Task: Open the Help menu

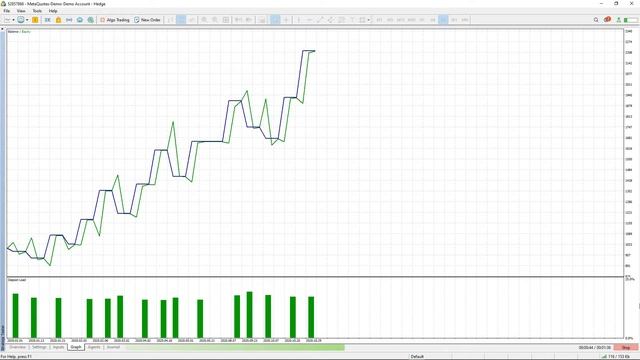Action: click(x=53, y=11)
